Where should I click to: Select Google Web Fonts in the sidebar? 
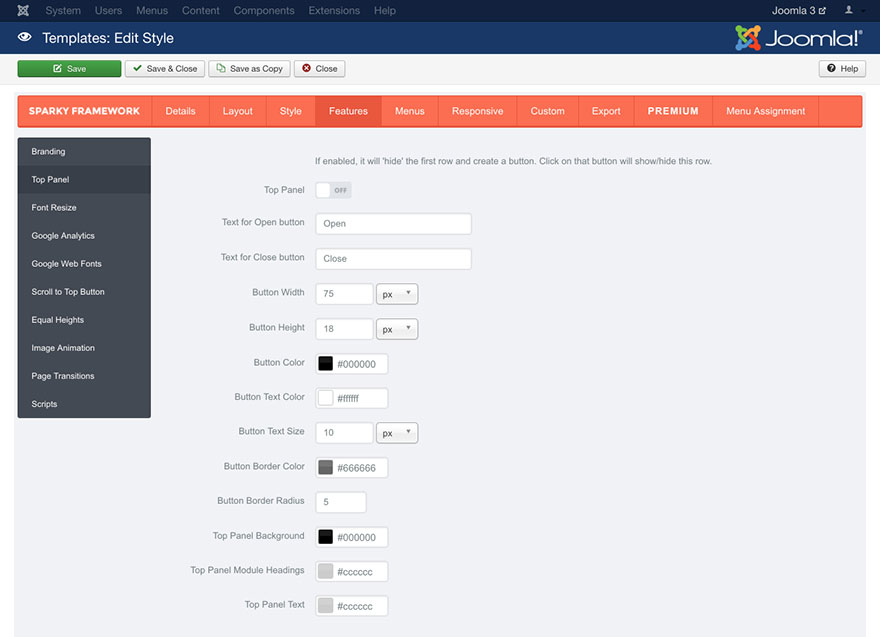pos(84,264)
